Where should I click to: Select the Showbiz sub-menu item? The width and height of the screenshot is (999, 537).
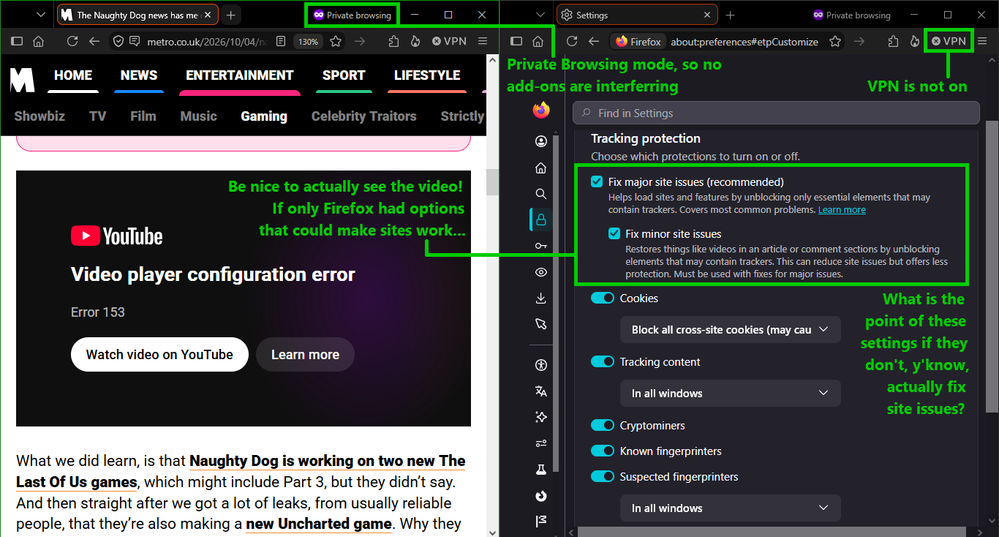(40, 117)
